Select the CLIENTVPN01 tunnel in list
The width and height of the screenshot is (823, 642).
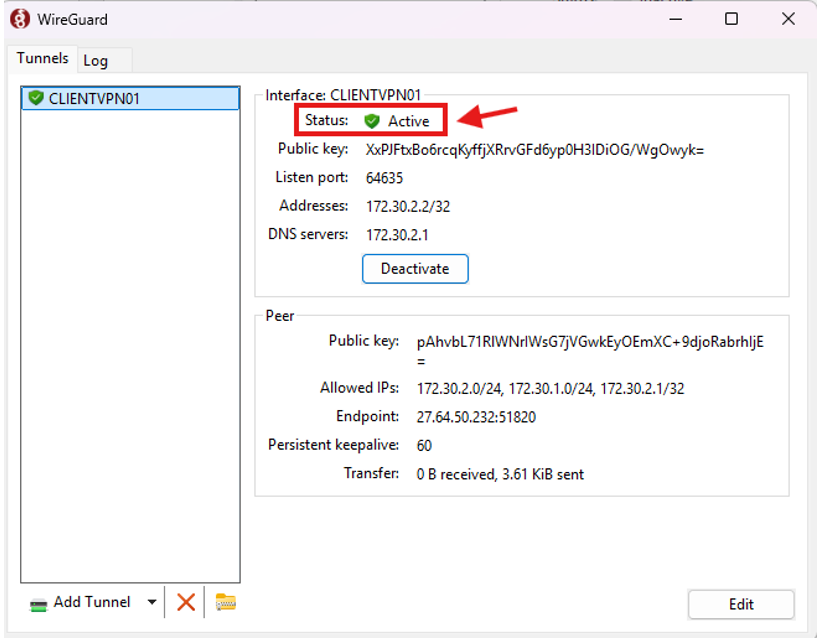130,99
